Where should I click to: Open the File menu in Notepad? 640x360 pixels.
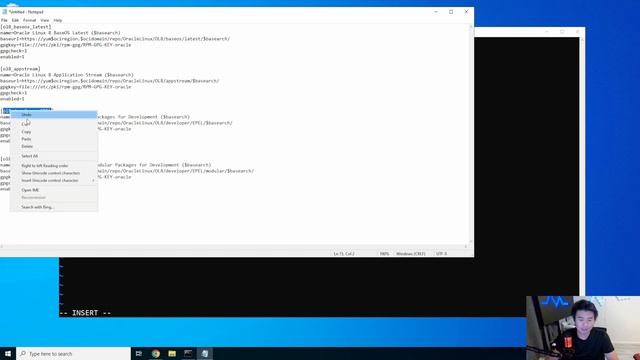pyautogui.click(x=4, y=20)
